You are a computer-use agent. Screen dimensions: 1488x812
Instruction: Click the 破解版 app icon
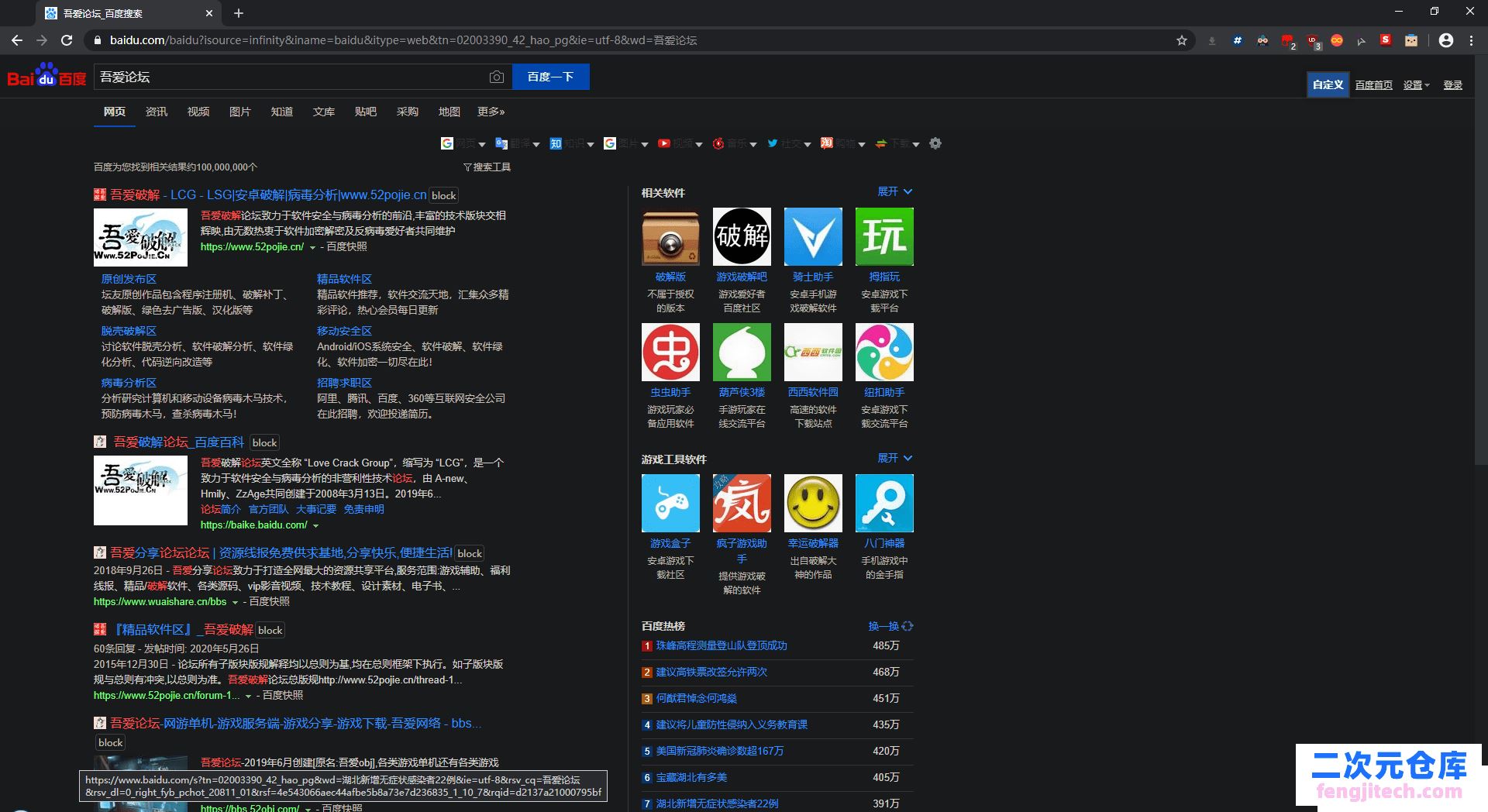coord(670,236)
